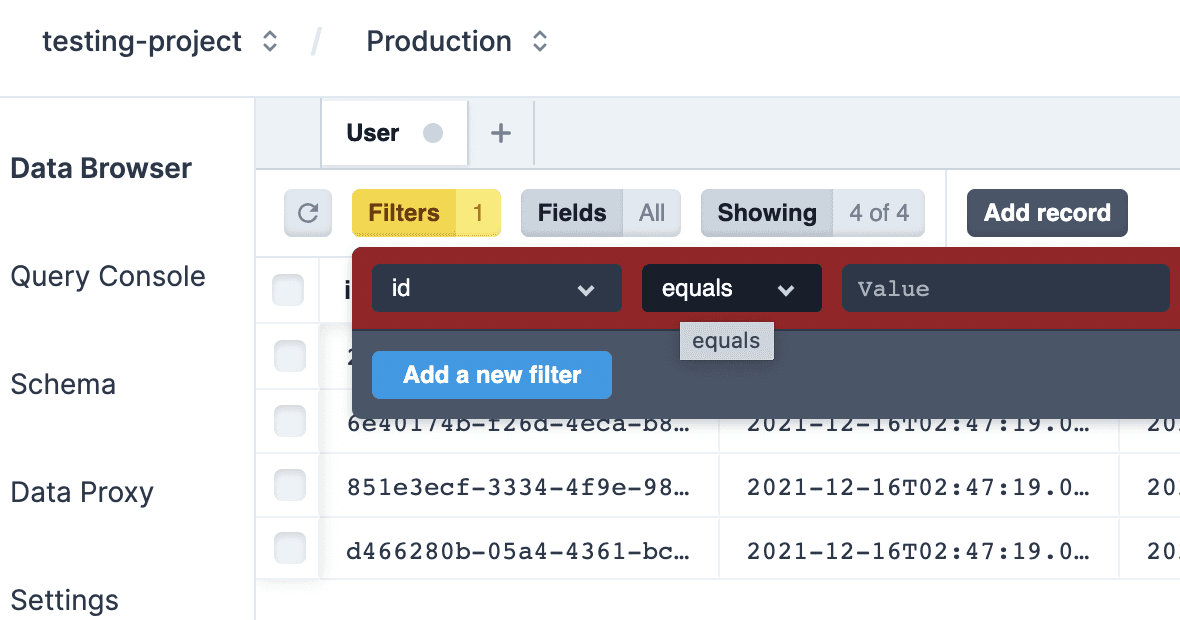
Task: Select the checkbox header to pick all rows
Action: pos(288,289)
